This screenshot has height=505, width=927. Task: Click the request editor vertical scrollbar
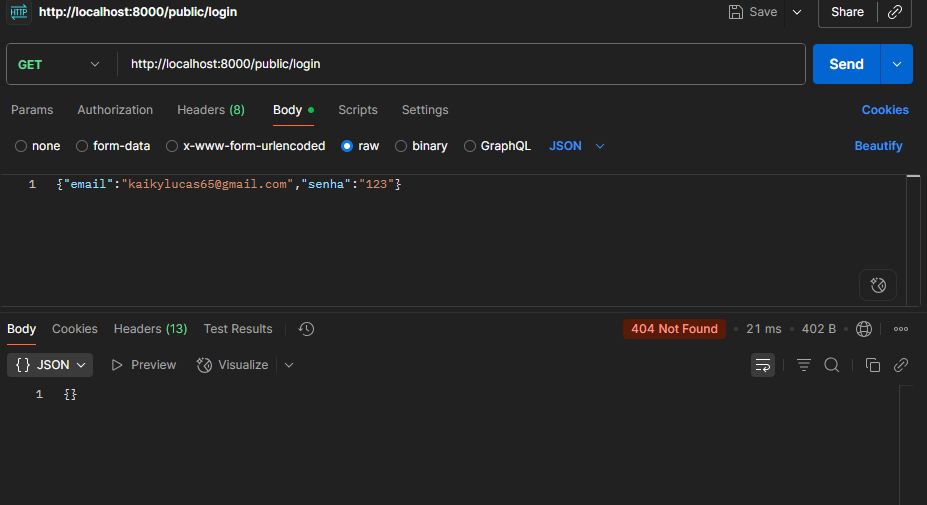(x=913, y=240)
